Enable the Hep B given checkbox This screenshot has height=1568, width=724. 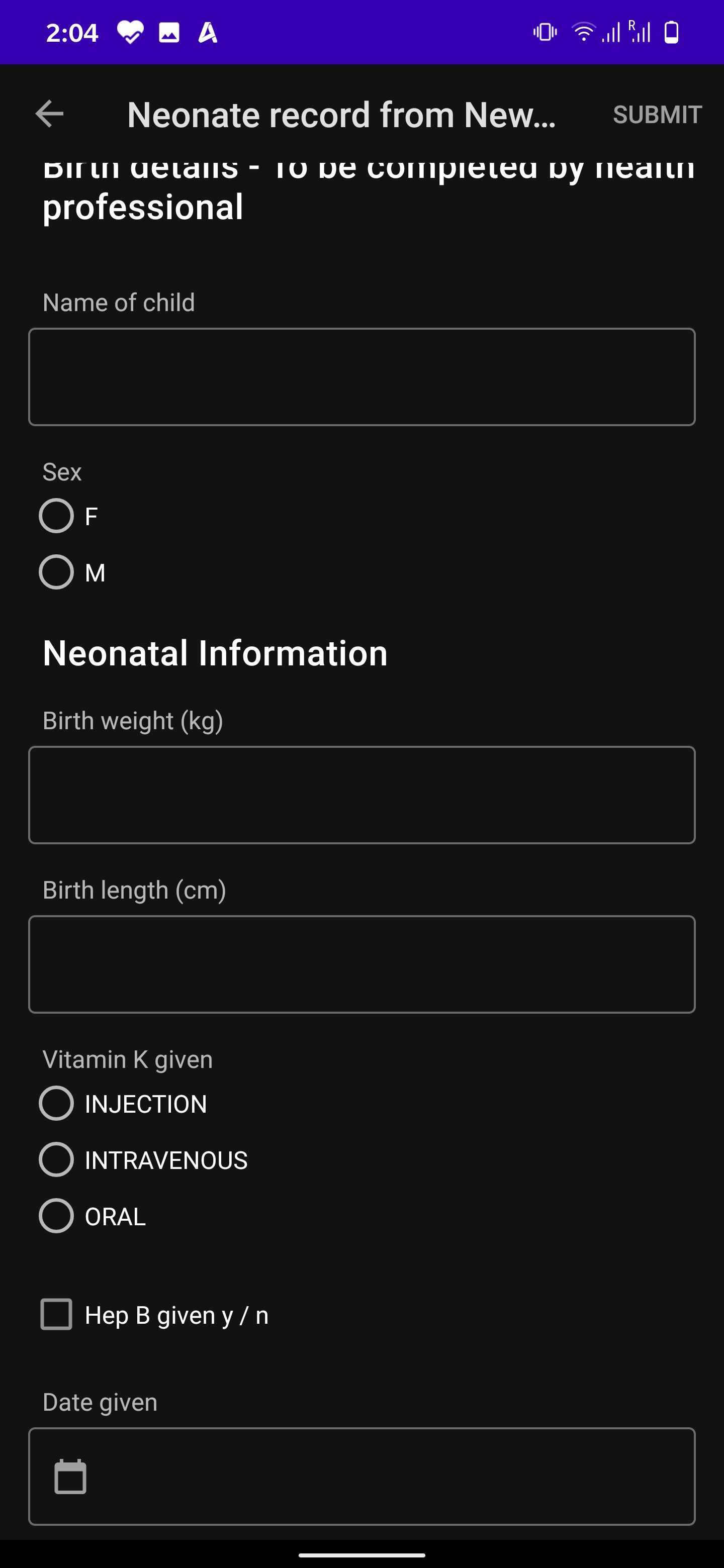[55, 1315]
